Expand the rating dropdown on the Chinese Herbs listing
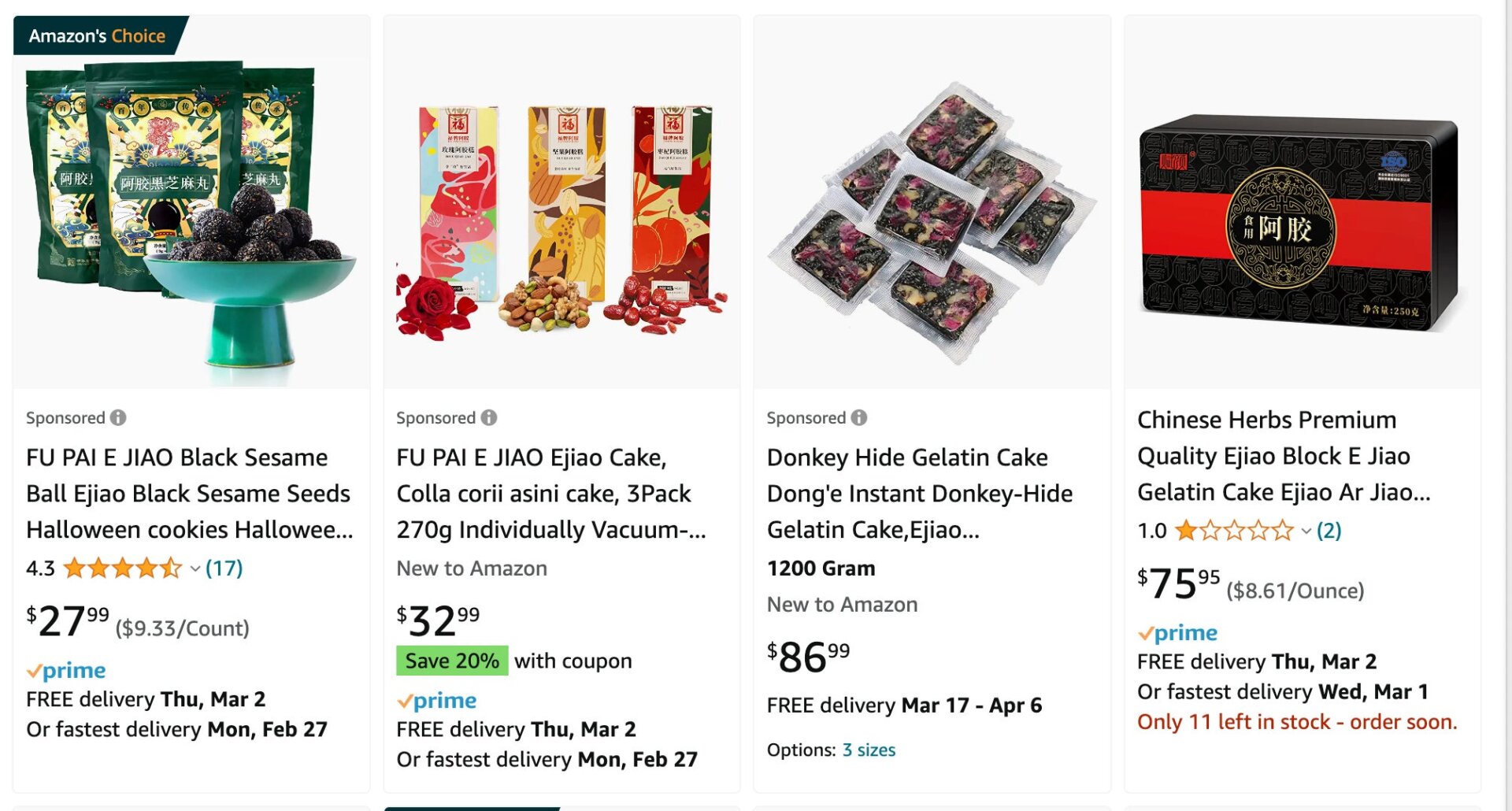 1306,534
